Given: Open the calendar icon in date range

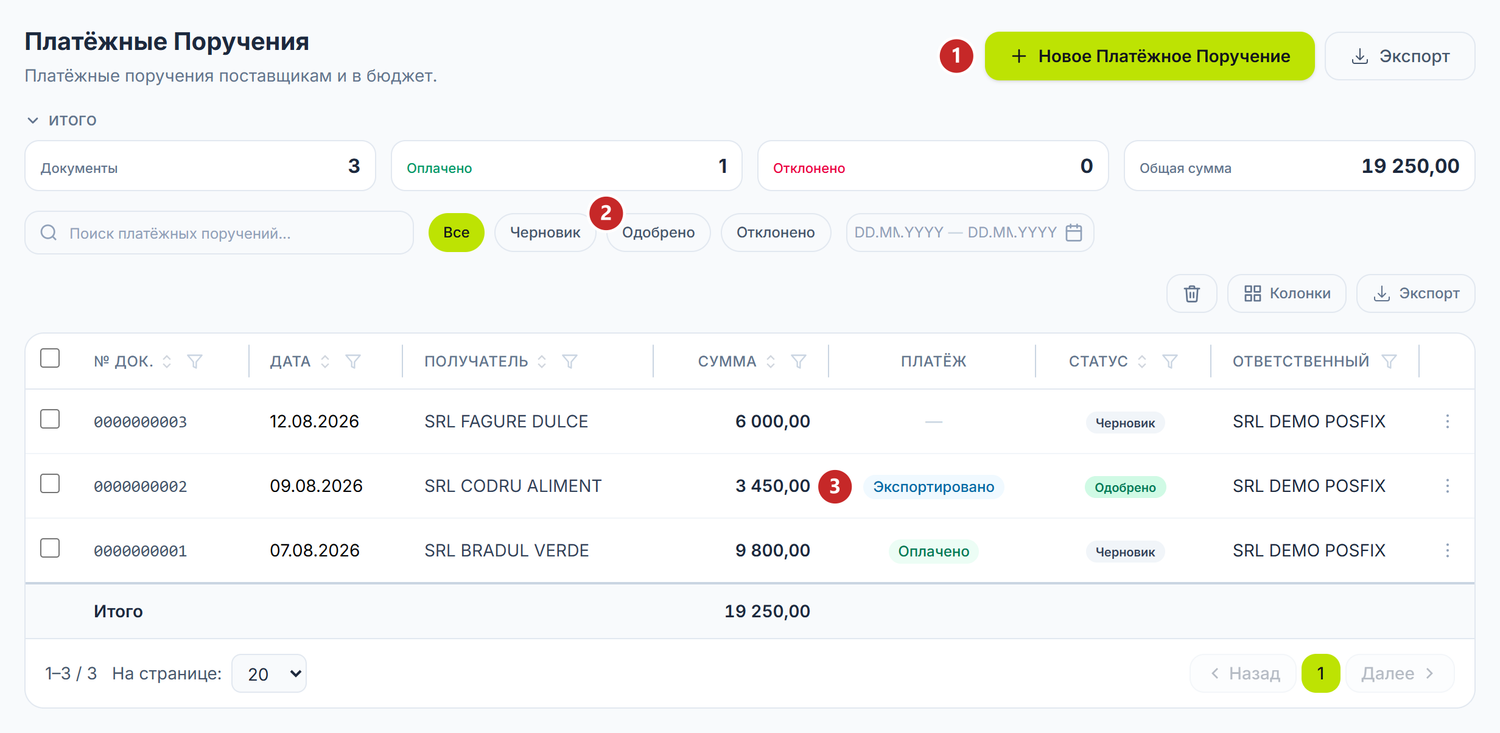Looking at the screenshot, I should click(x=1074, y=233).
